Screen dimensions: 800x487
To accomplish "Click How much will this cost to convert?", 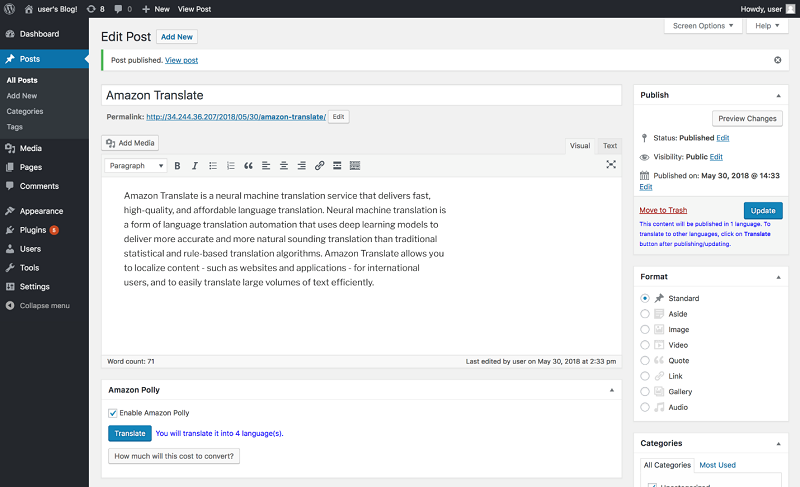I will click(x=173, y=456).
